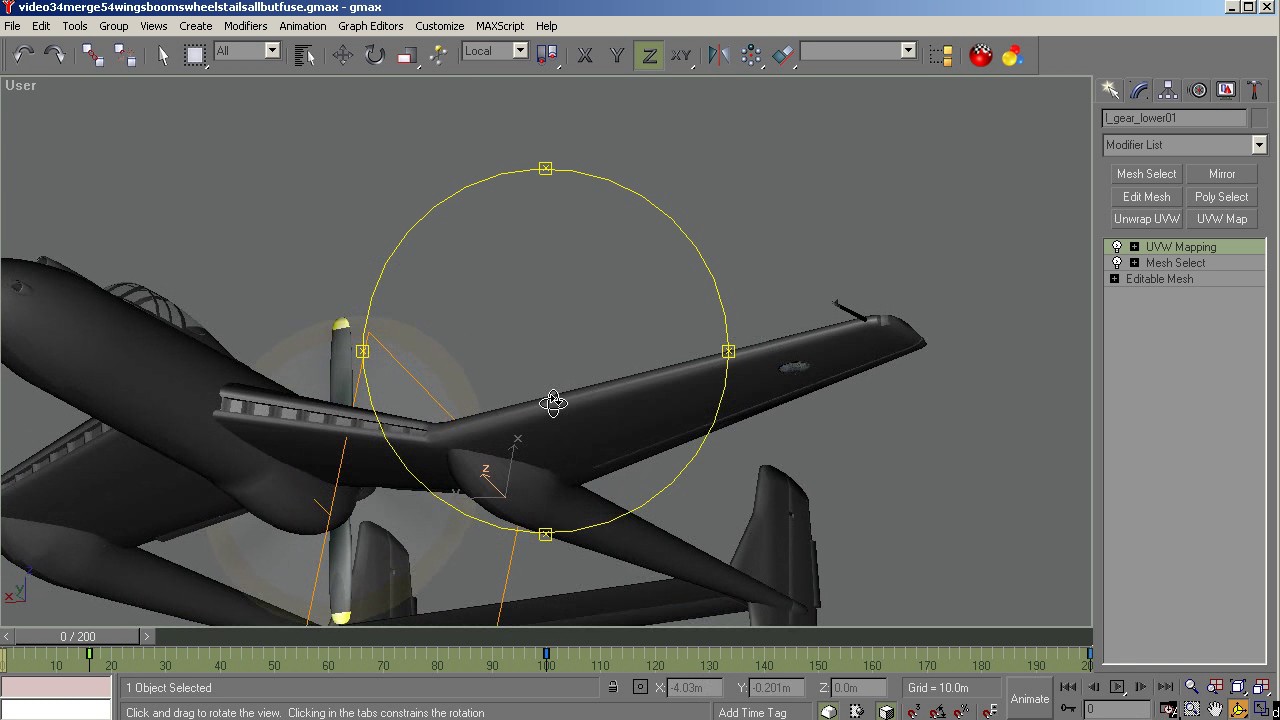Click the Unwrap UVW button

1146,219
